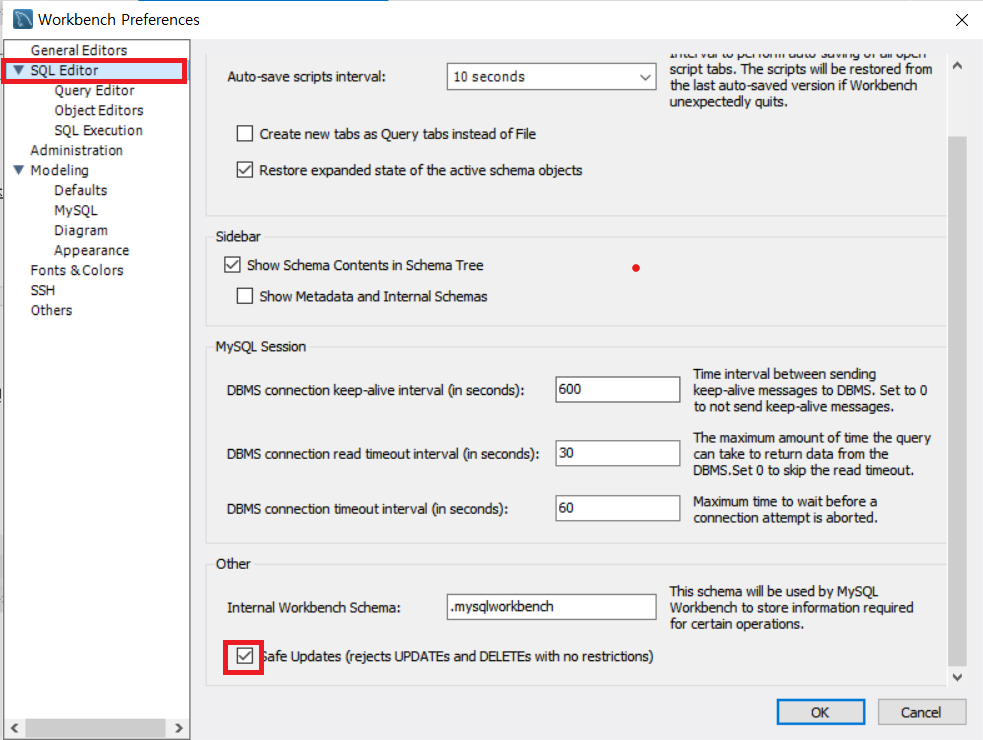Uncheck the Safe Updates checkbox
The image size is (983, 740).
244,656
